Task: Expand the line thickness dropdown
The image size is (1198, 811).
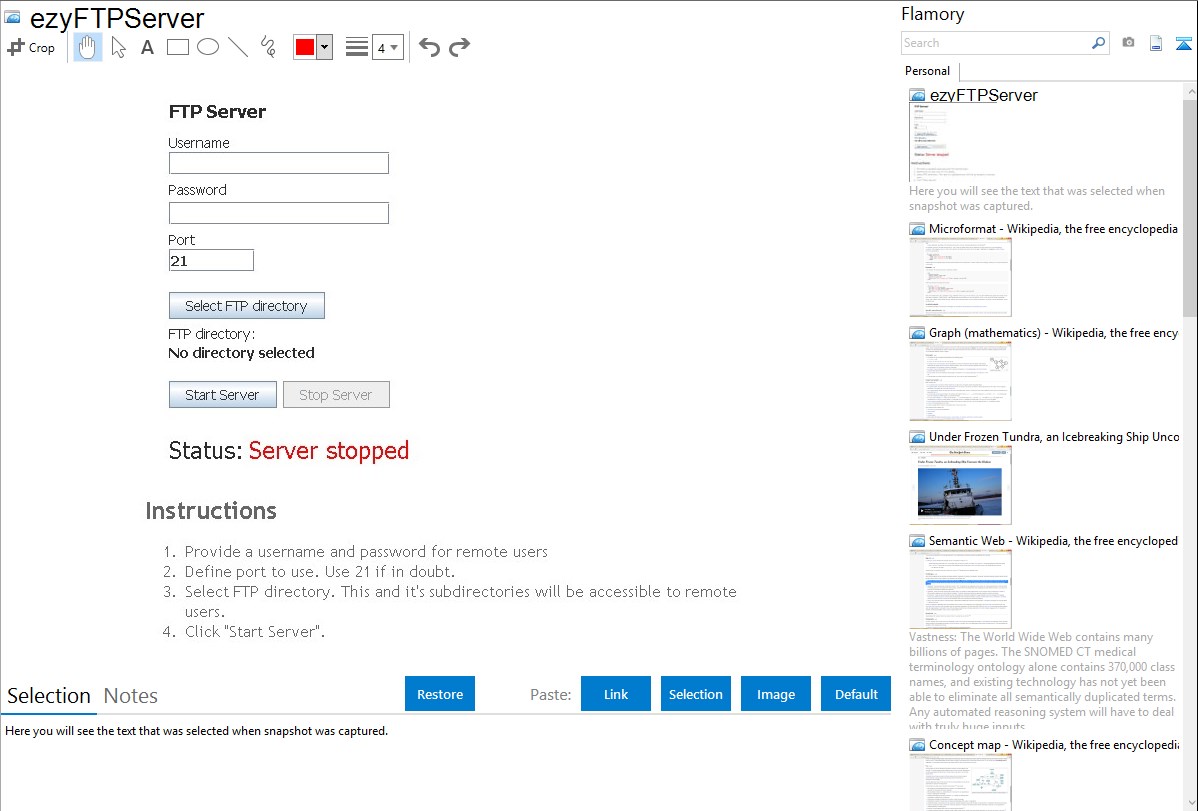Action: pyautogui.click(x=387, y=47)
